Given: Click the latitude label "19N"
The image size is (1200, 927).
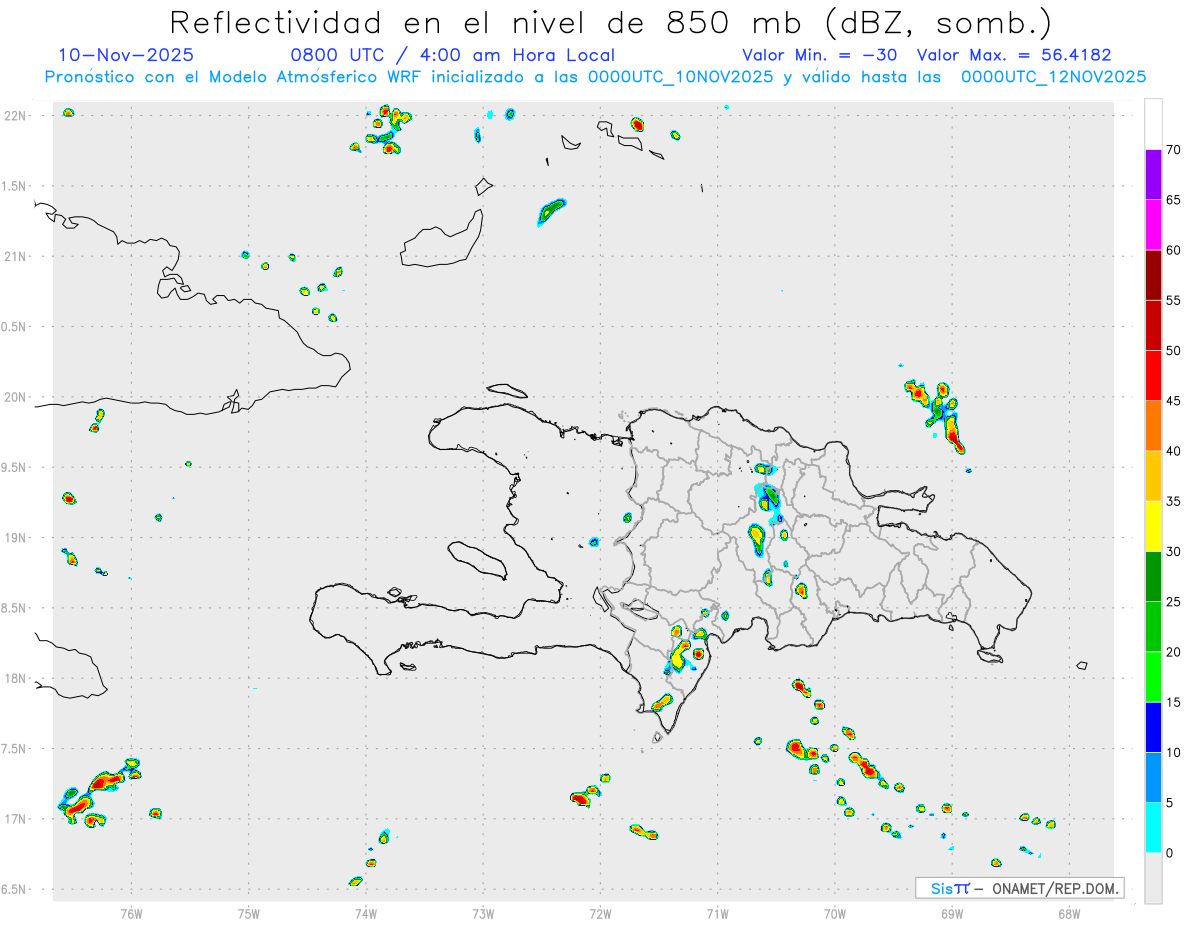Looking at the screenshot, I should pos(17,538).
